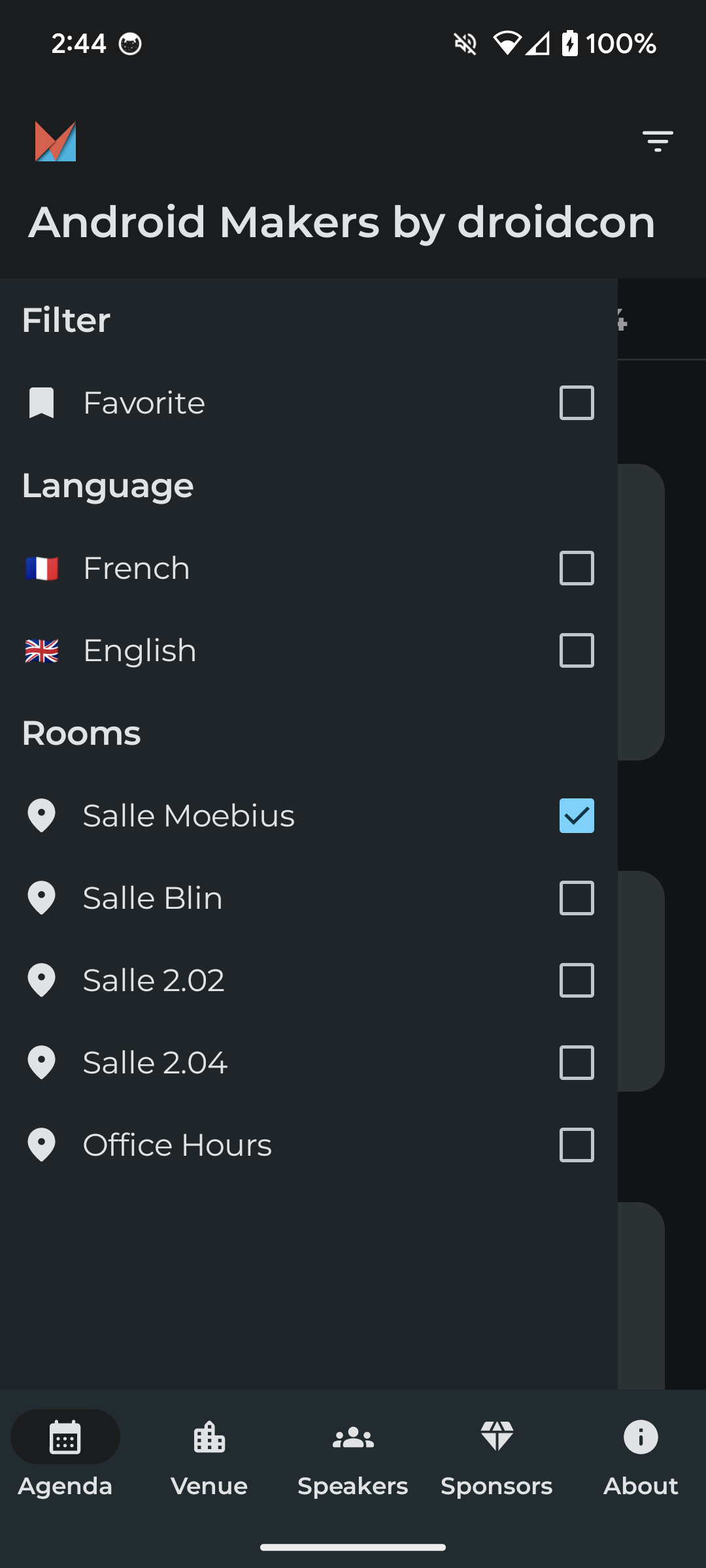Tap the Favorite bookmark icon
The image size is (706, 1568).
pos(41,402)
